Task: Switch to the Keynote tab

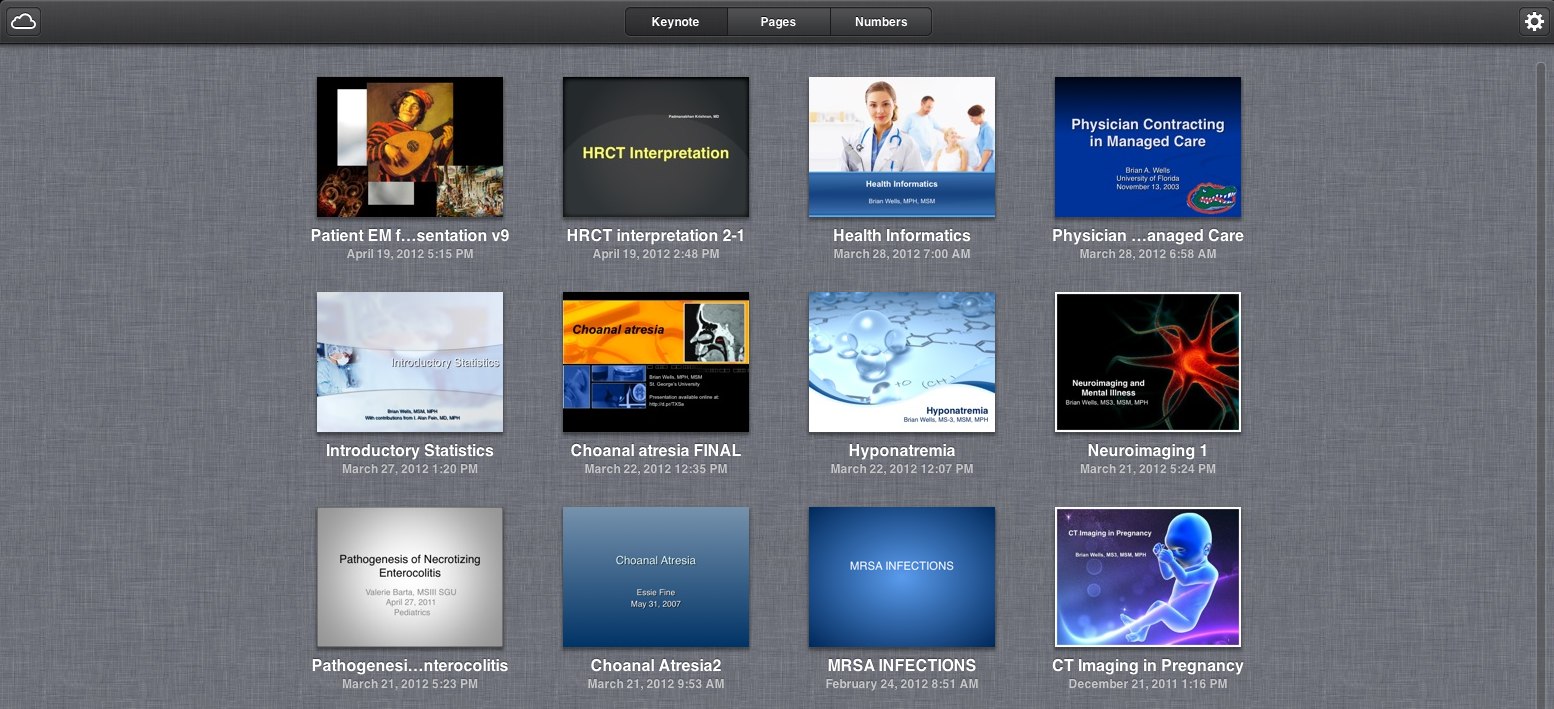Action: [675, 22]
